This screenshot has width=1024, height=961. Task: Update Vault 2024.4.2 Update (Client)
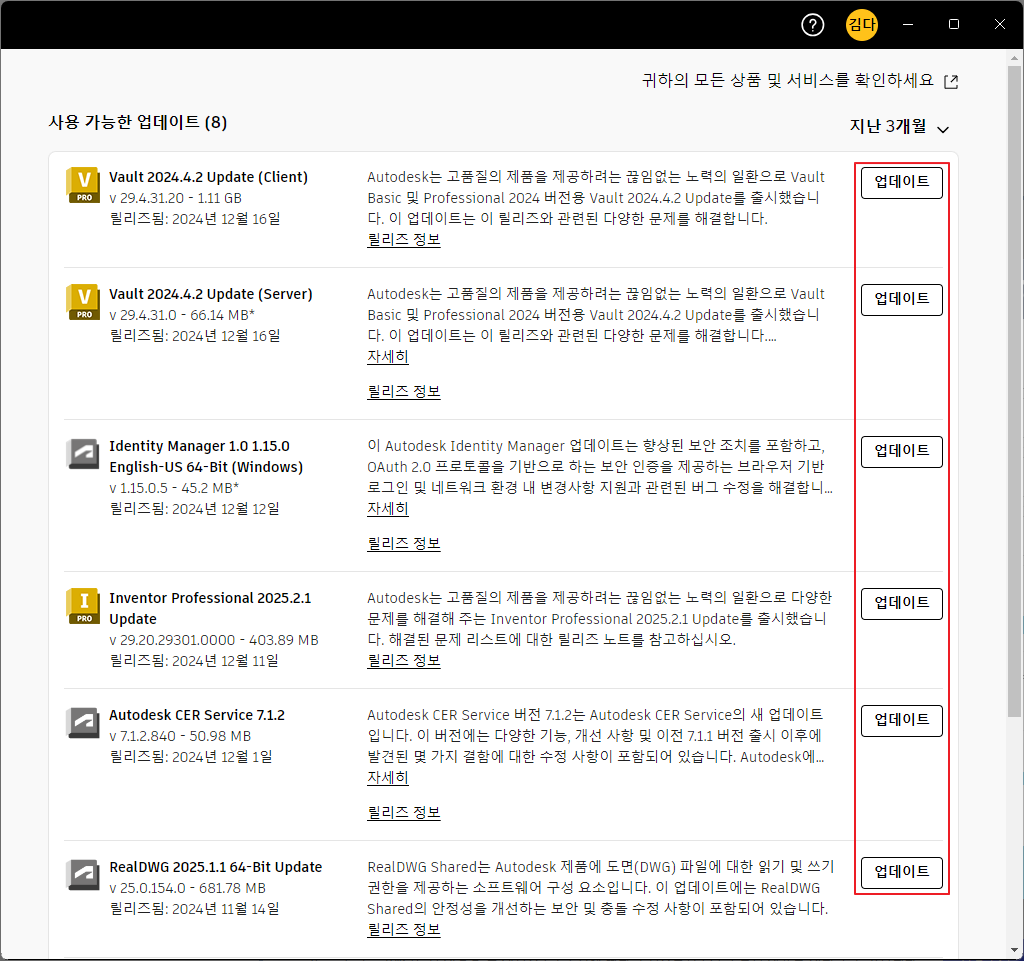(901, 183)
